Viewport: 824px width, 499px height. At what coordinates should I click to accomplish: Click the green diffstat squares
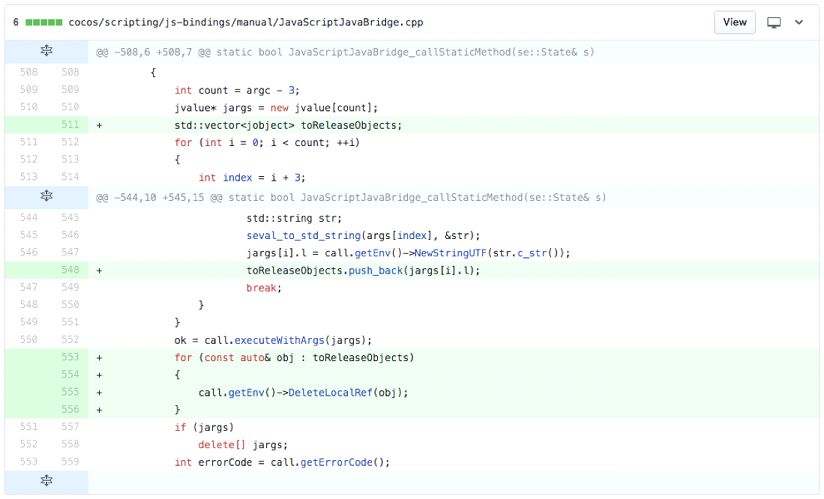pos(43,22)
